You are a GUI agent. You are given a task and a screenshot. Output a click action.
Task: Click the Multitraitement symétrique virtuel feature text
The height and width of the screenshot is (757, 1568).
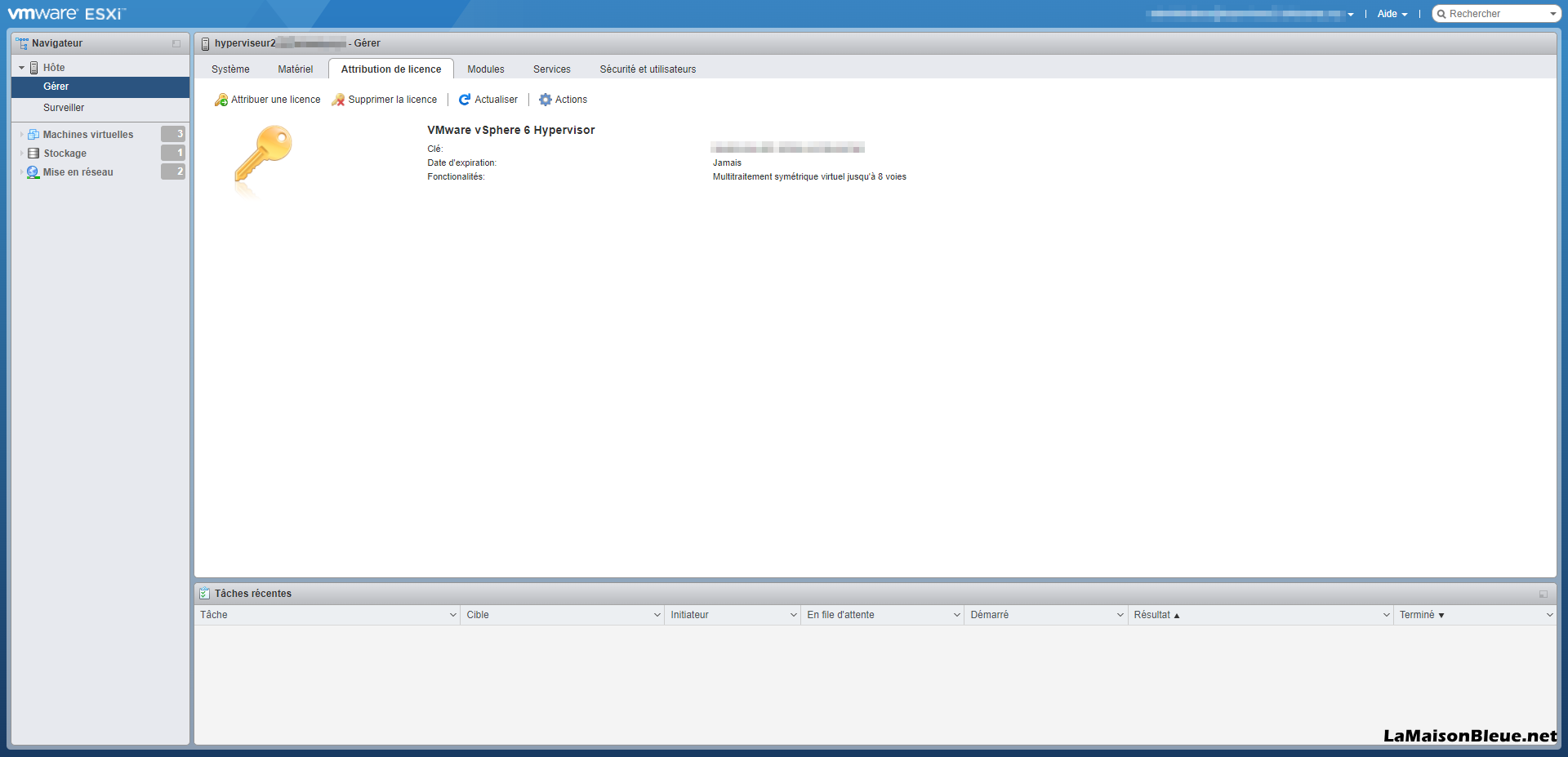tap(809, 176)
